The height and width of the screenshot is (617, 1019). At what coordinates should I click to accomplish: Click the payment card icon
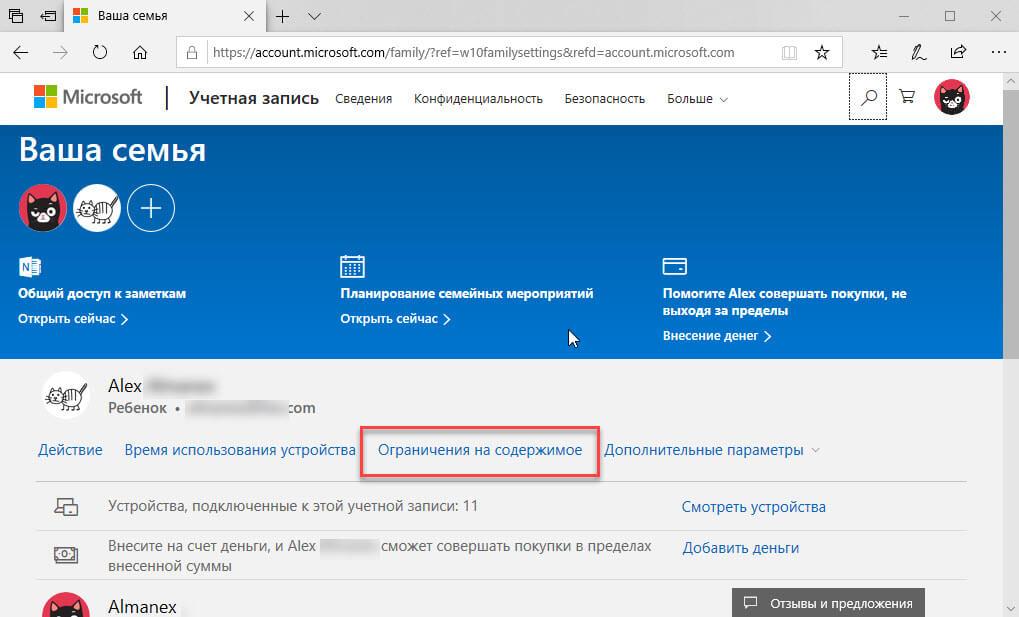pos(675,266)
